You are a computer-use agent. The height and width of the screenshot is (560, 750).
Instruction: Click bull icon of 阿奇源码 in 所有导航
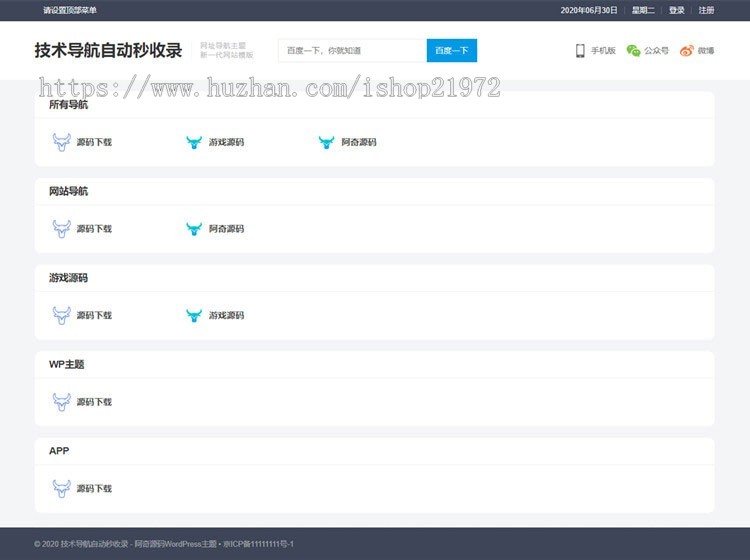[x=326, y=142]
